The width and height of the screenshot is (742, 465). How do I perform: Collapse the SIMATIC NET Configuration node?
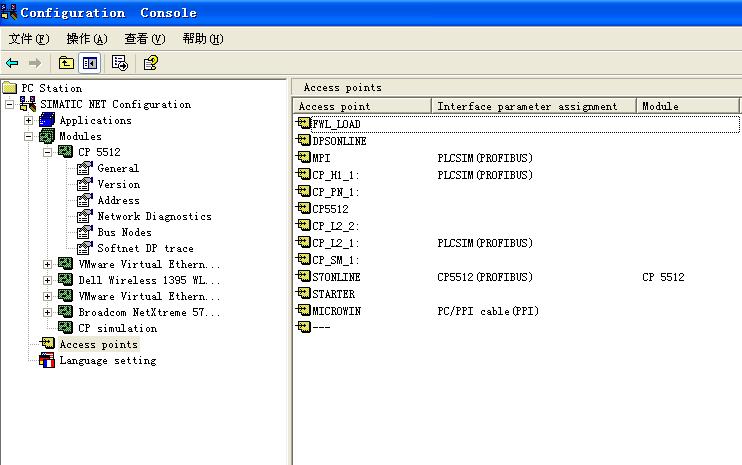coord(9,104)
